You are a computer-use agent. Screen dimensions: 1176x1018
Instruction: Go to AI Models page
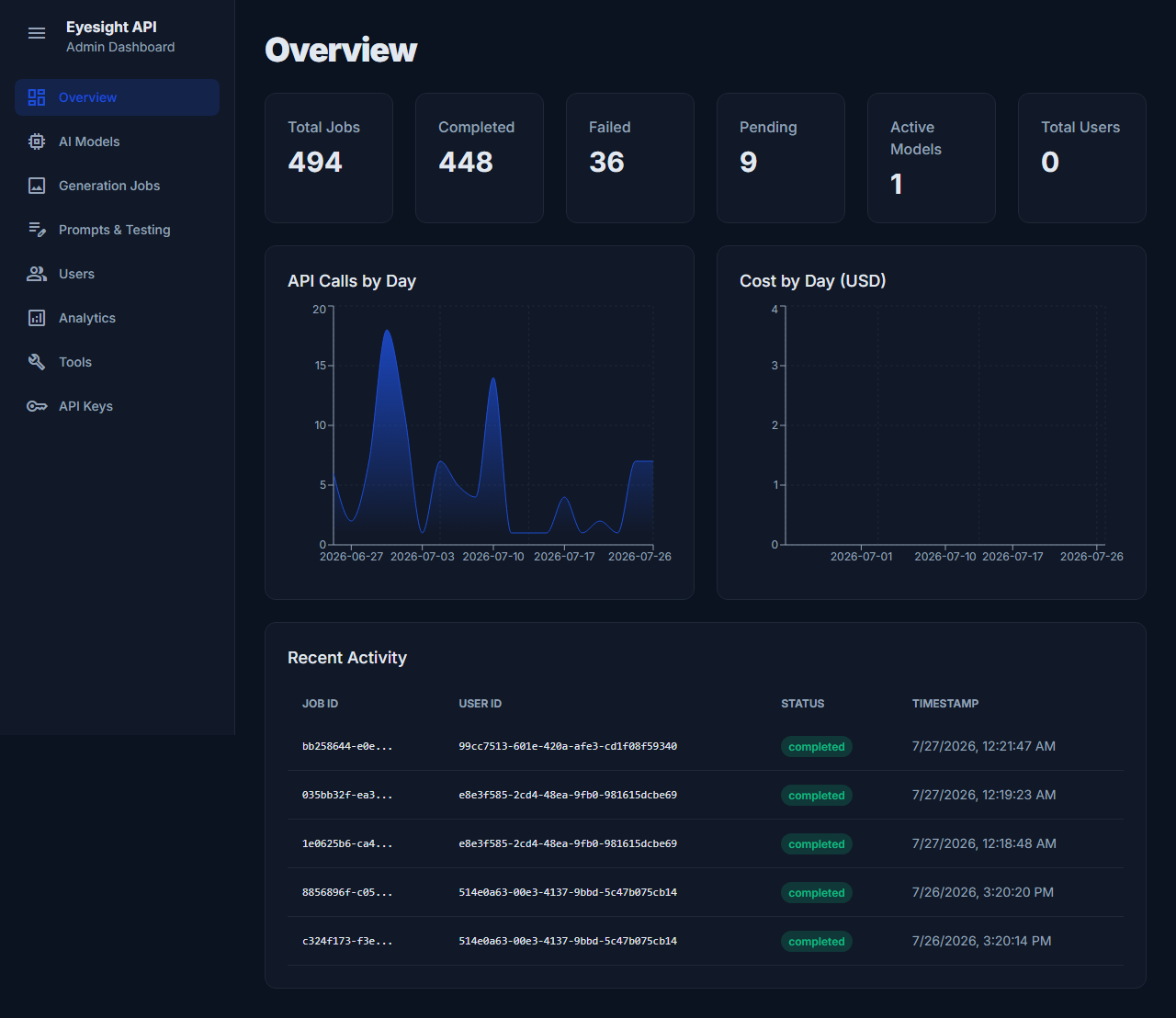117,141
